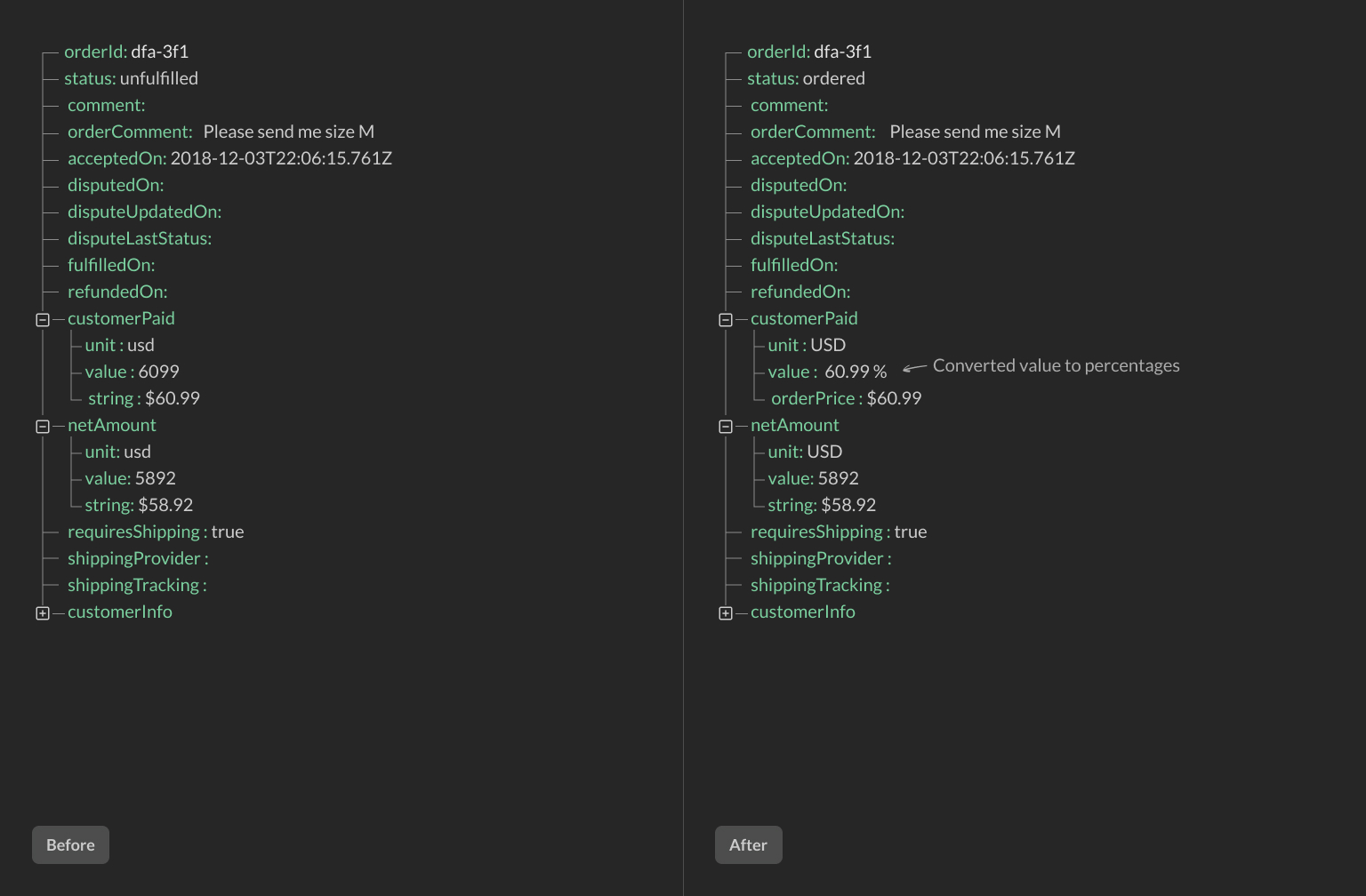Click the orderComment text in Before panel

coord(290,131)
